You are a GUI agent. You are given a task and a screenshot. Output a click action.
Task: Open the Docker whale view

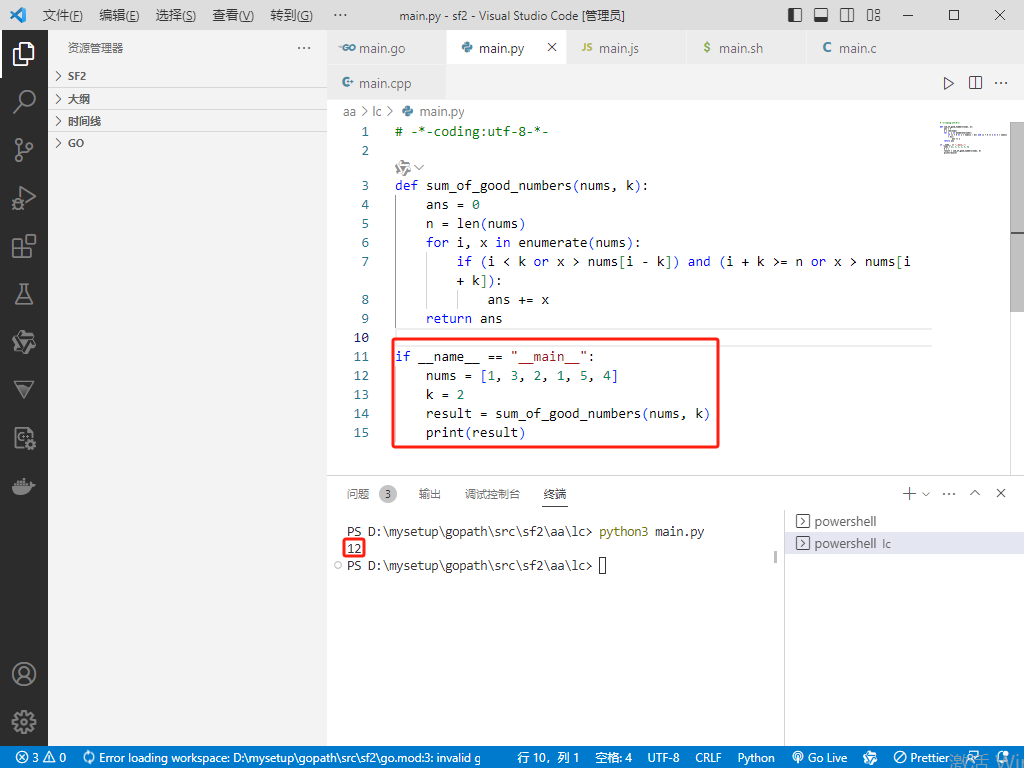tap(24, 487)
